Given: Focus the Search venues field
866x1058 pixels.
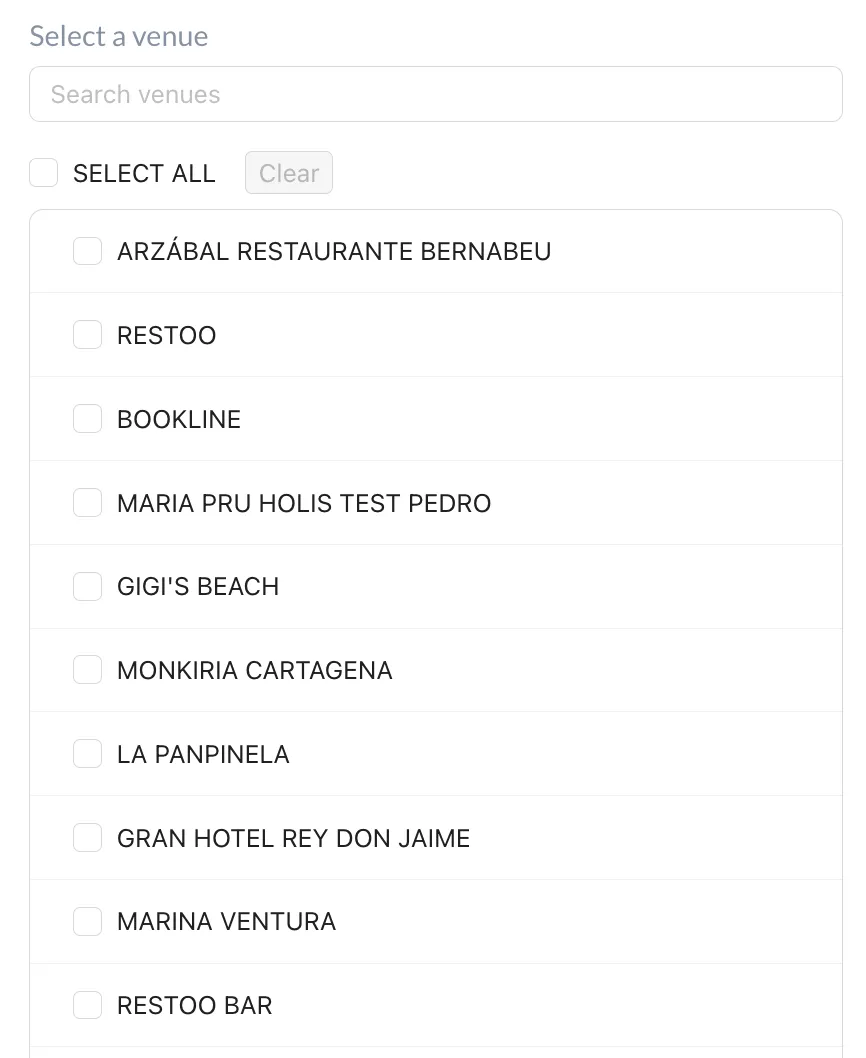Looking at the screenshot, I should (436, 94).
